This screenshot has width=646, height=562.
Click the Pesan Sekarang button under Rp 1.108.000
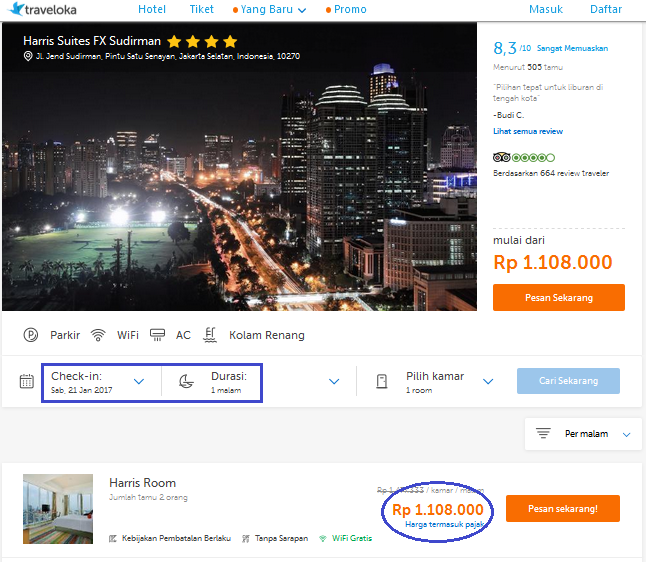pos(559,297)
